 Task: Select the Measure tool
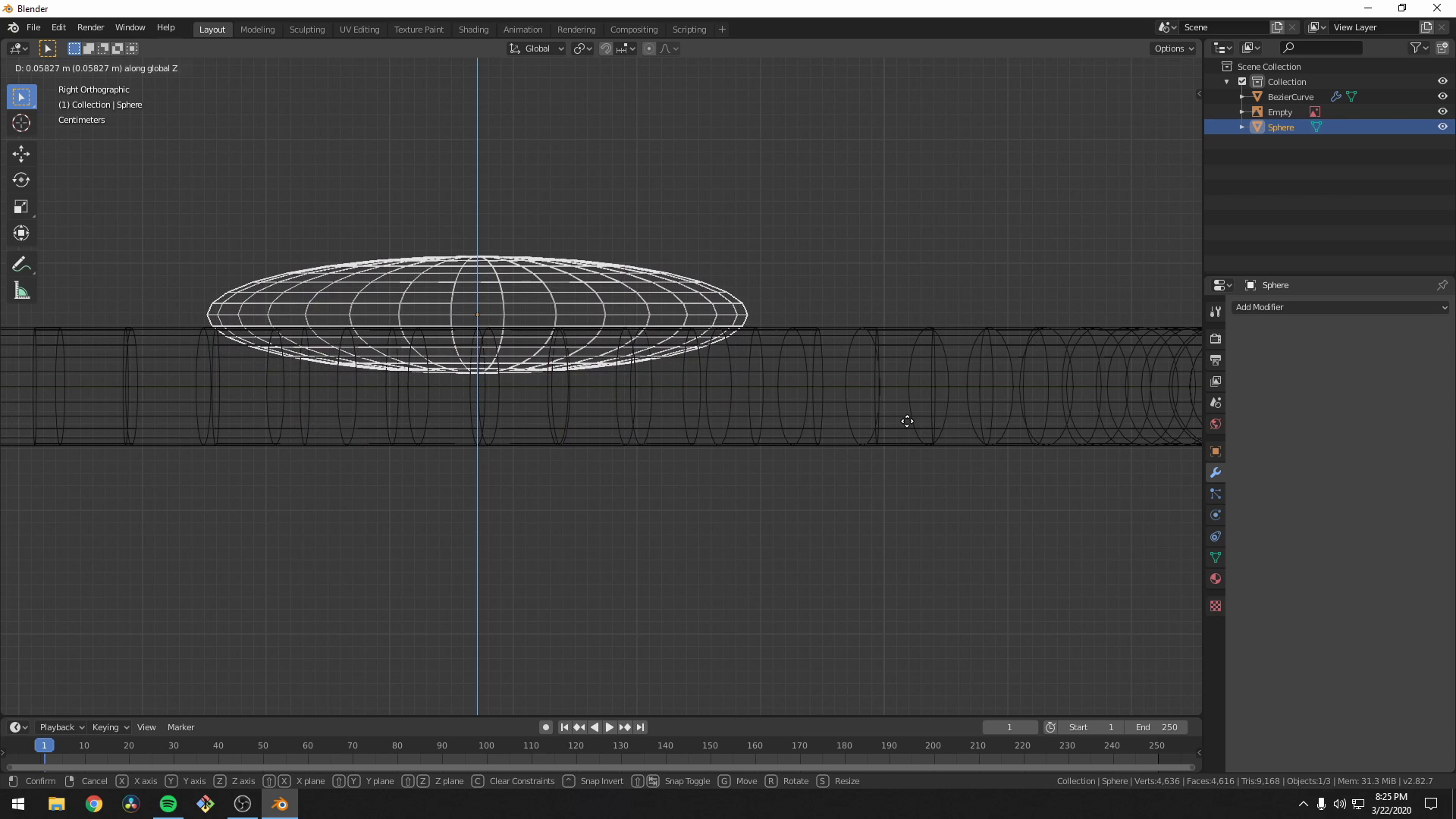pyautogui.click(x=20, y=290)
